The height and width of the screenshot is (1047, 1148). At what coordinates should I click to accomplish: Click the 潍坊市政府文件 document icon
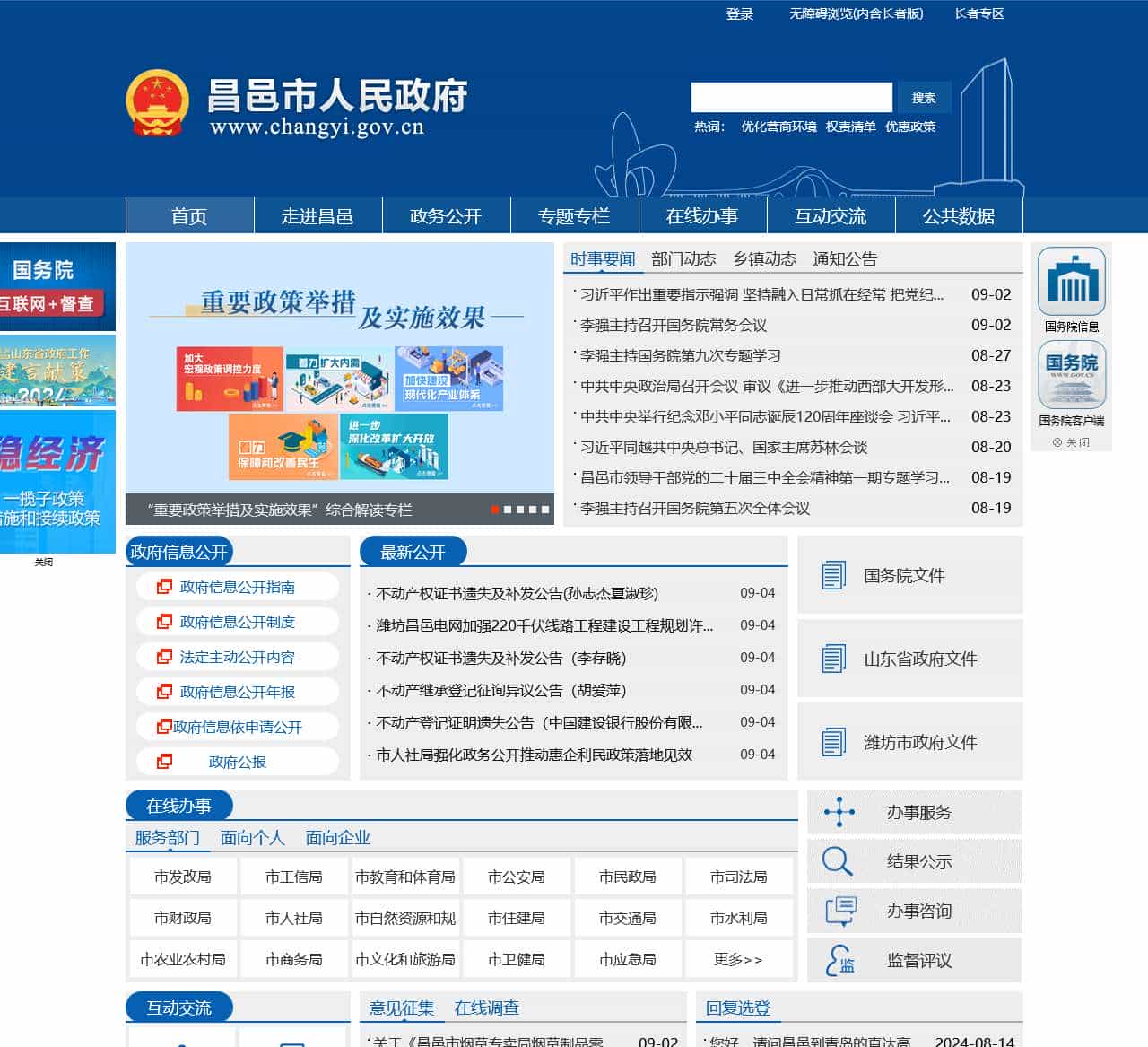tap(835, 741)
